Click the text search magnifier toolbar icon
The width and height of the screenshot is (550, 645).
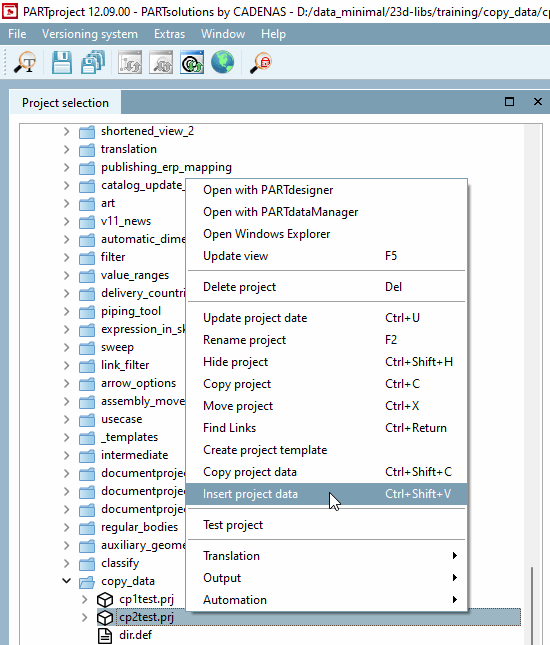point(25,63)
